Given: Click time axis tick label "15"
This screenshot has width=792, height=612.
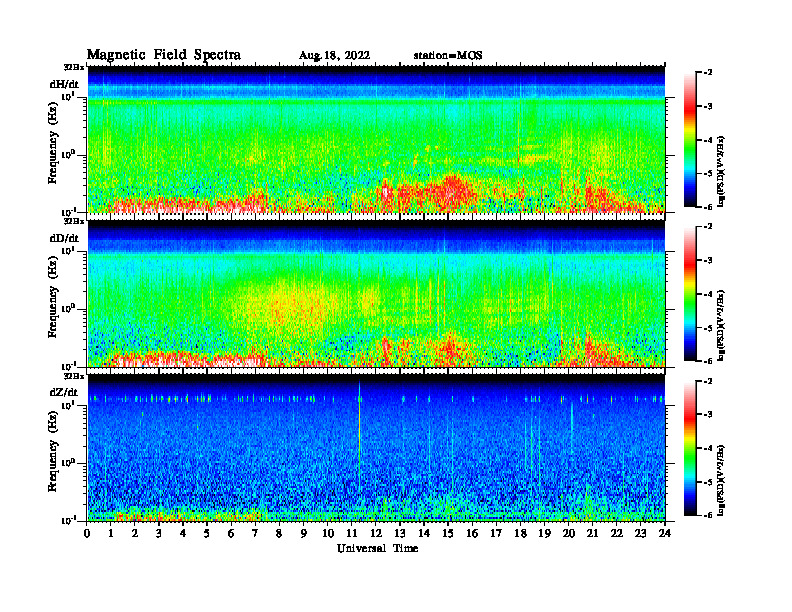Looking at the screenshot, I should pyautogui.click(x=448, y=534).
